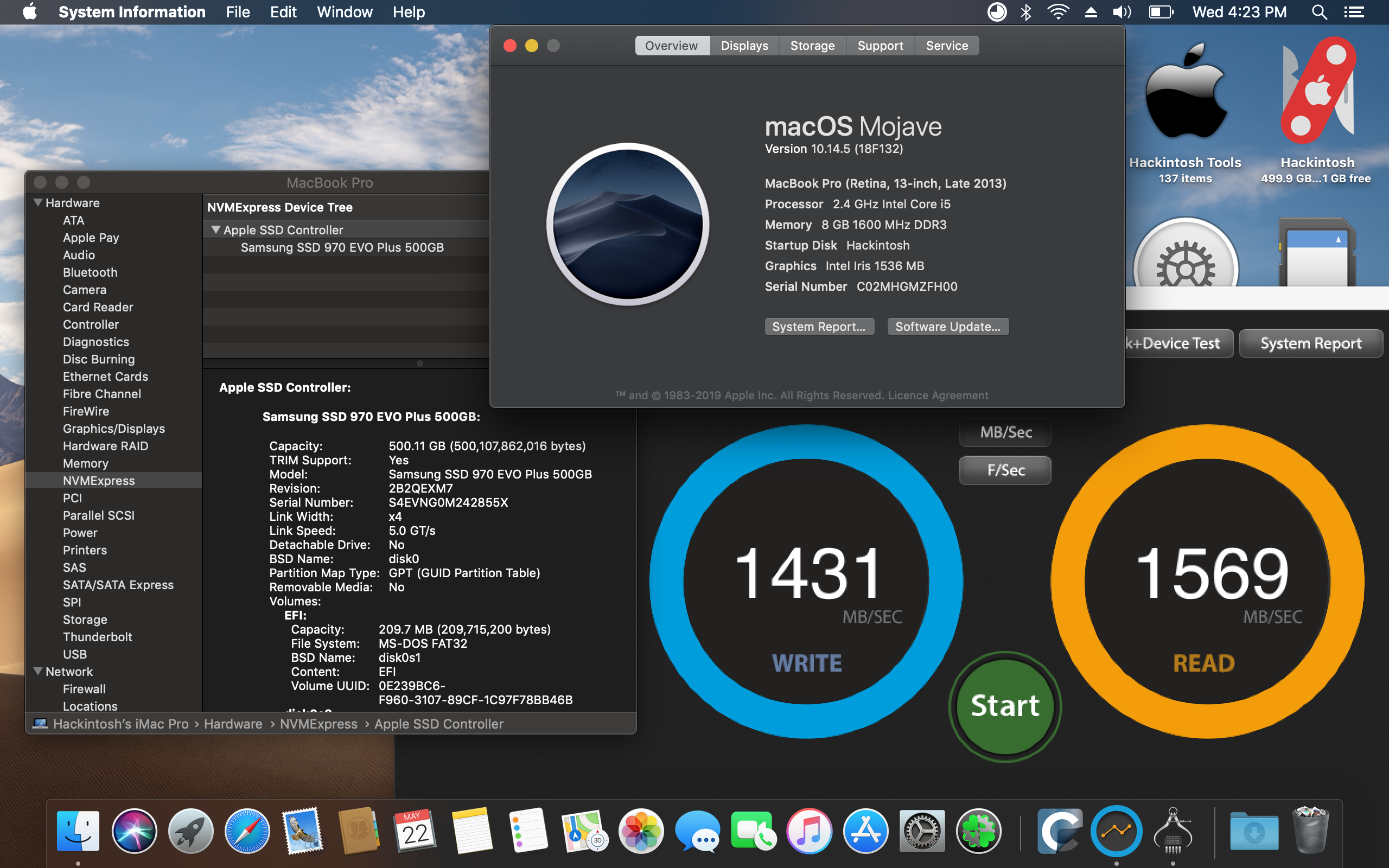The height and width of the screenshot is (868, 1389).
Task: Select Thunderbolt in hardware sidebar
Action: pos(98,637)
